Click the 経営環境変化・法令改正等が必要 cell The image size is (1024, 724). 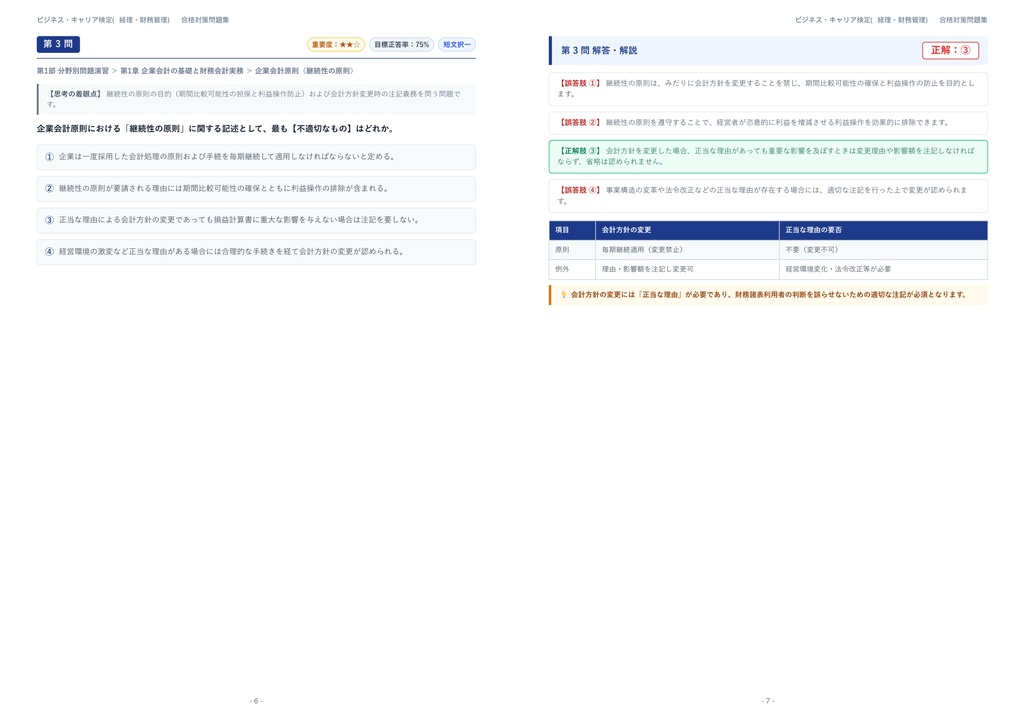pyautogui.click(x=883, y=269)
